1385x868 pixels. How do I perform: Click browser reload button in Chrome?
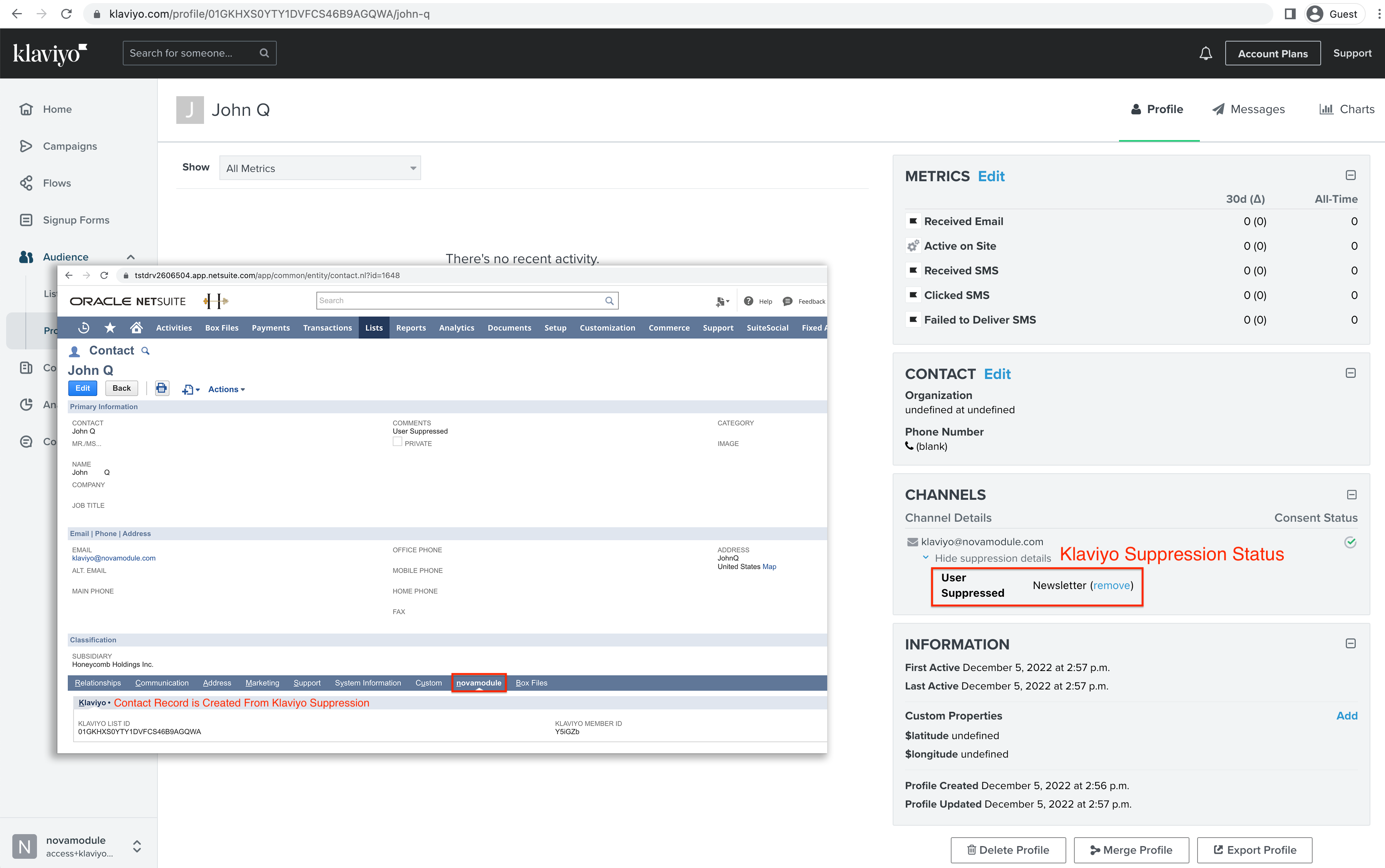pyautogui.click(x=67, y=14)
